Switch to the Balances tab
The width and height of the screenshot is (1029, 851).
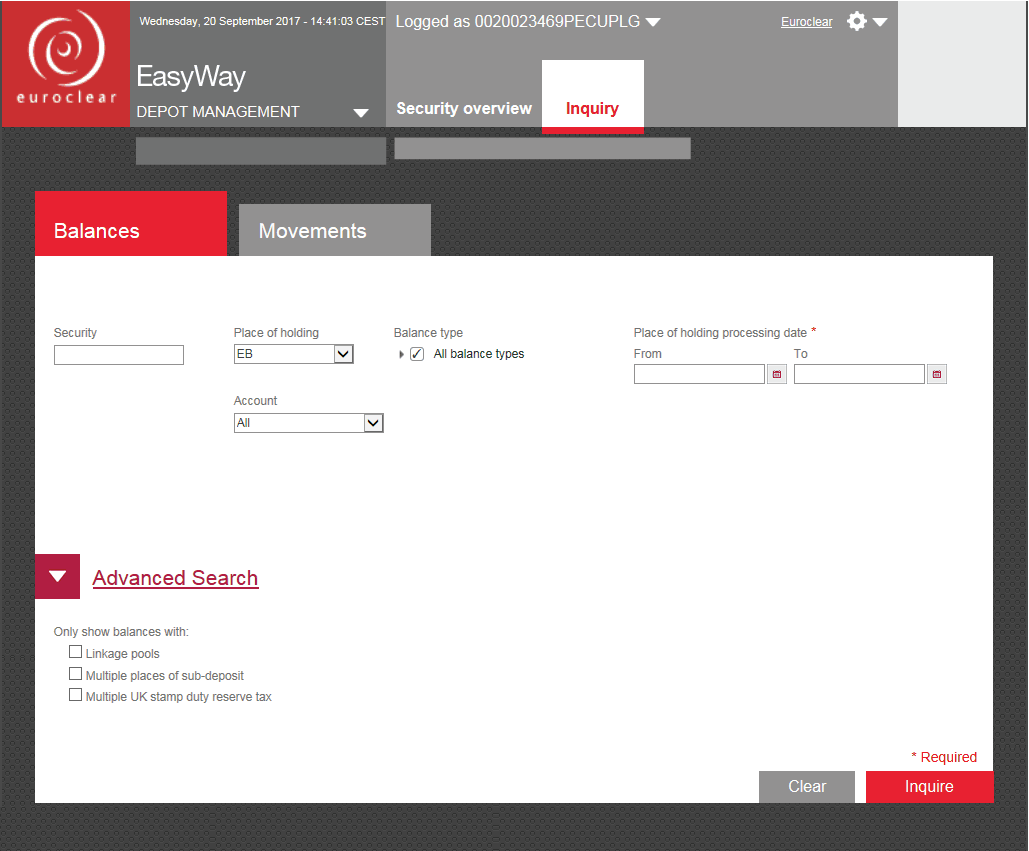coord(131,224)
